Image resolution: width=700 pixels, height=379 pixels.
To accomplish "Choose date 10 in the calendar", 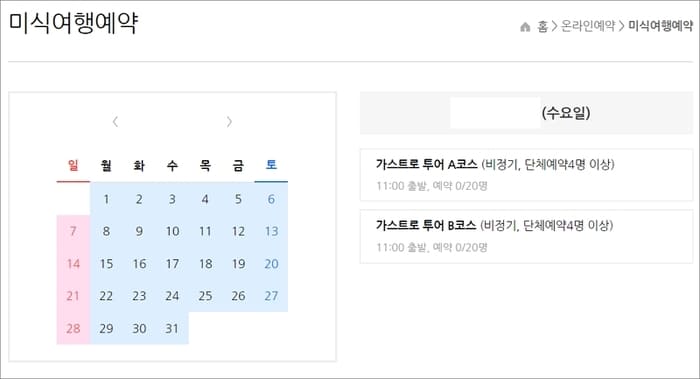I will (x=172, y=231).
